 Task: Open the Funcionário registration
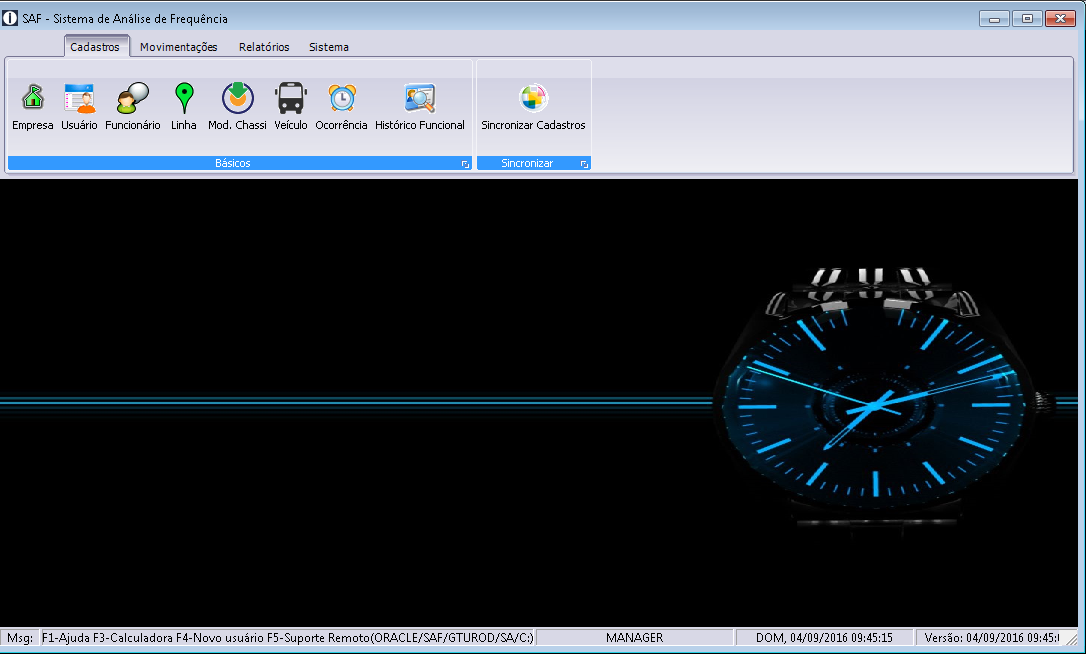(133, 98)
